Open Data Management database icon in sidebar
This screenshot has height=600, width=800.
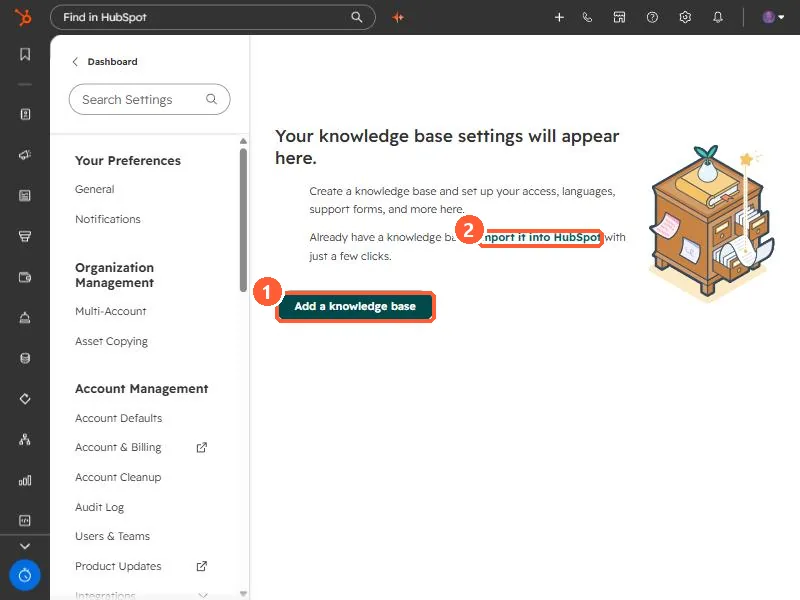[24, 358]
